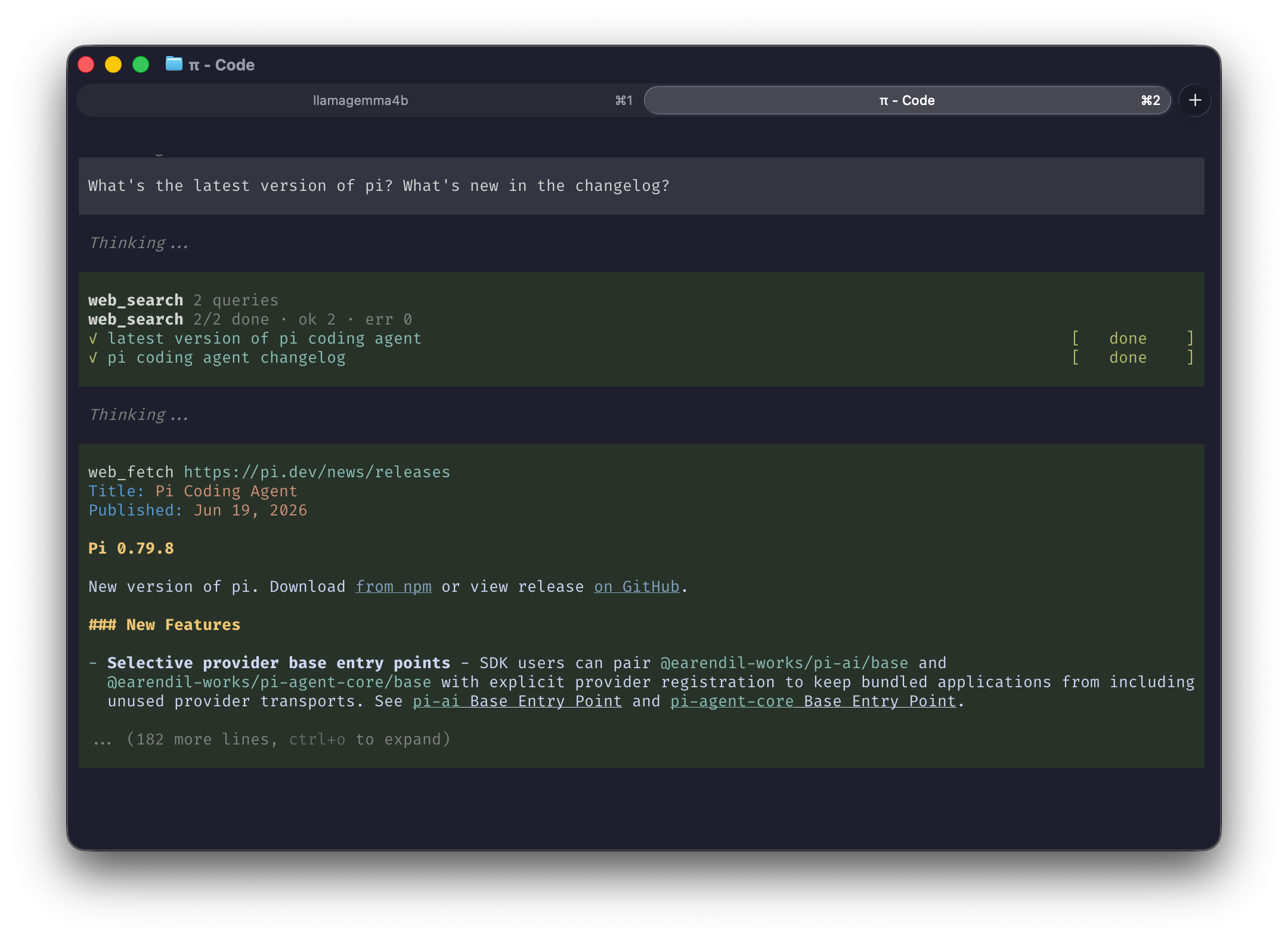1288x939 pixels.
Task: Click the first 'Thinking ...' block
Action: (x=138, y=243)
